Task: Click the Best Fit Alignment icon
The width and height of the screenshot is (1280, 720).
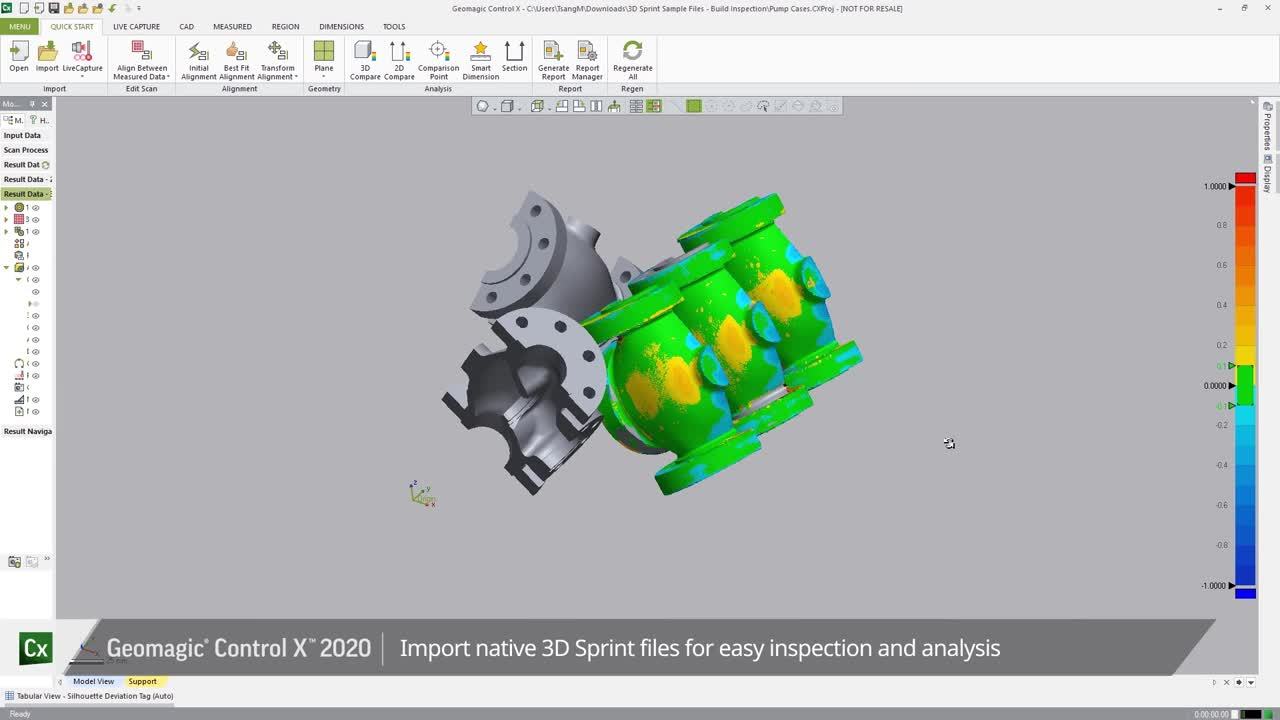Action: [237, 59]
